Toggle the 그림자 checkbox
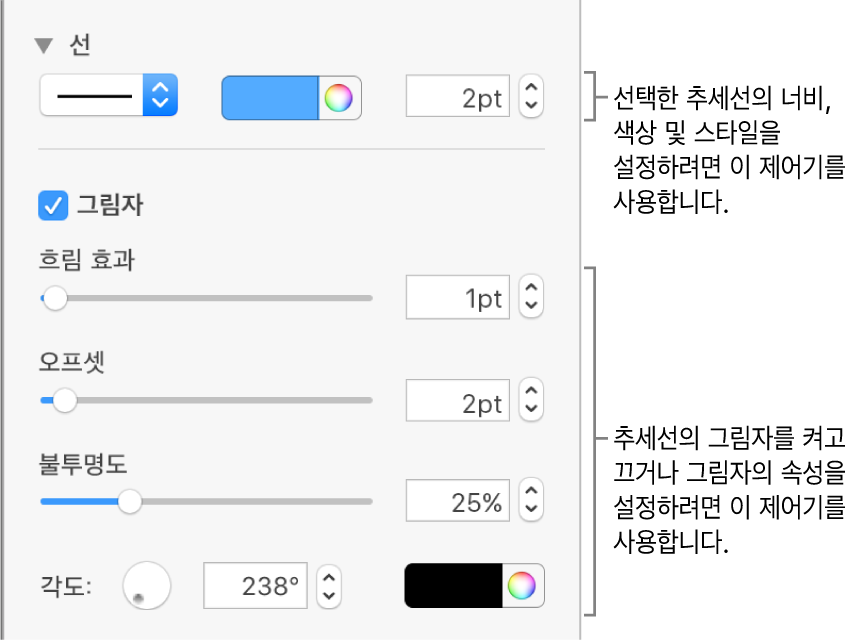 [50, 205]
